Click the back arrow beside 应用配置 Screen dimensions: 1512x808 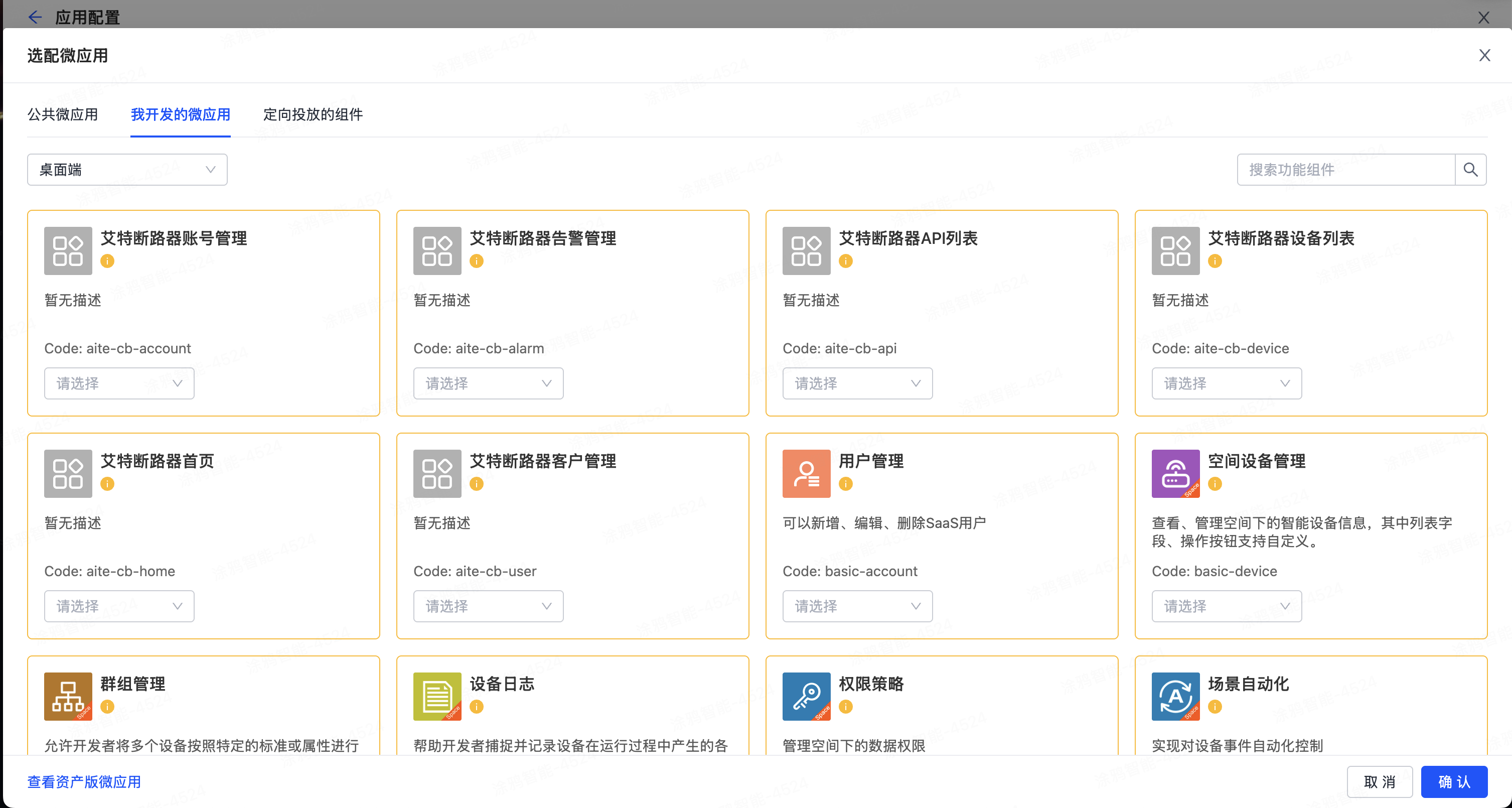pos(35,17)
